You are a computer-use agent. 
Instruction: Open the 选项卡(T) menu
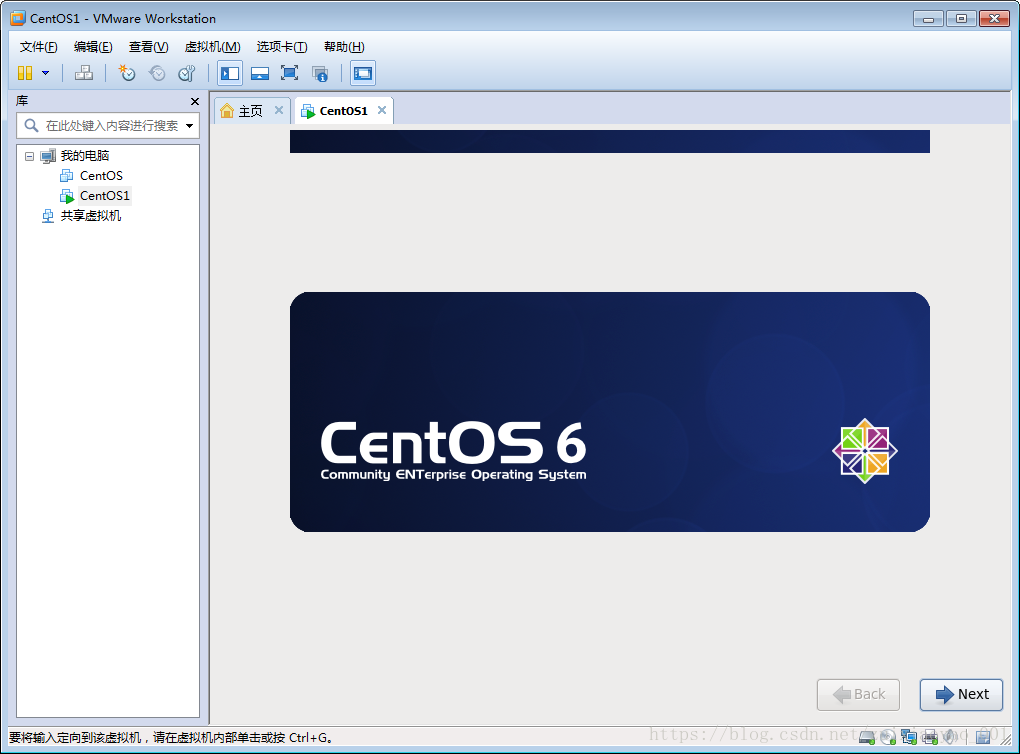[x=282, y=47]
